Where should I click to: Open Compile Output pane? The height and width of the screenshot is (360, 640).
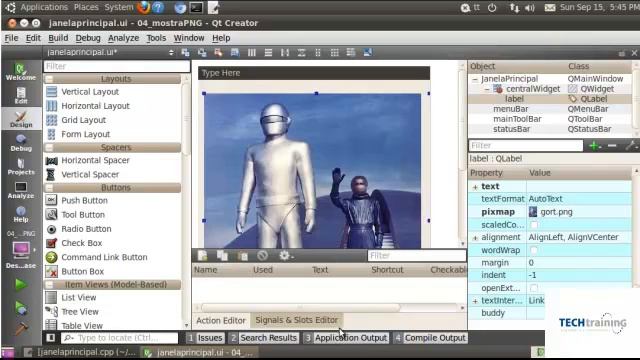tap(430, 338)
